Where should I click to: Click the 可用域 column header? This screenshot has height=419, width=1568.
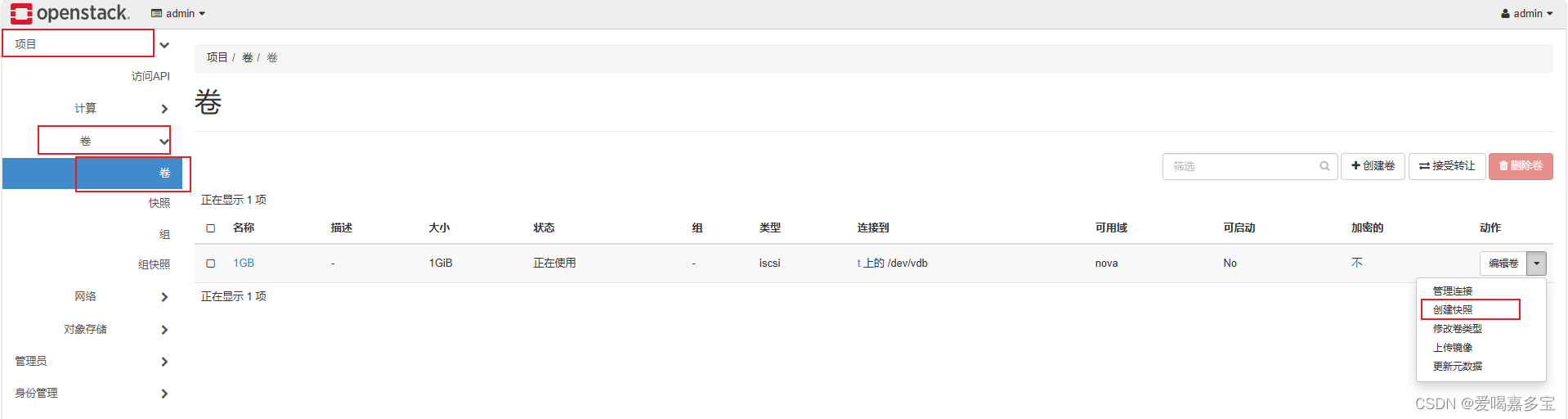pos(1111,228)
